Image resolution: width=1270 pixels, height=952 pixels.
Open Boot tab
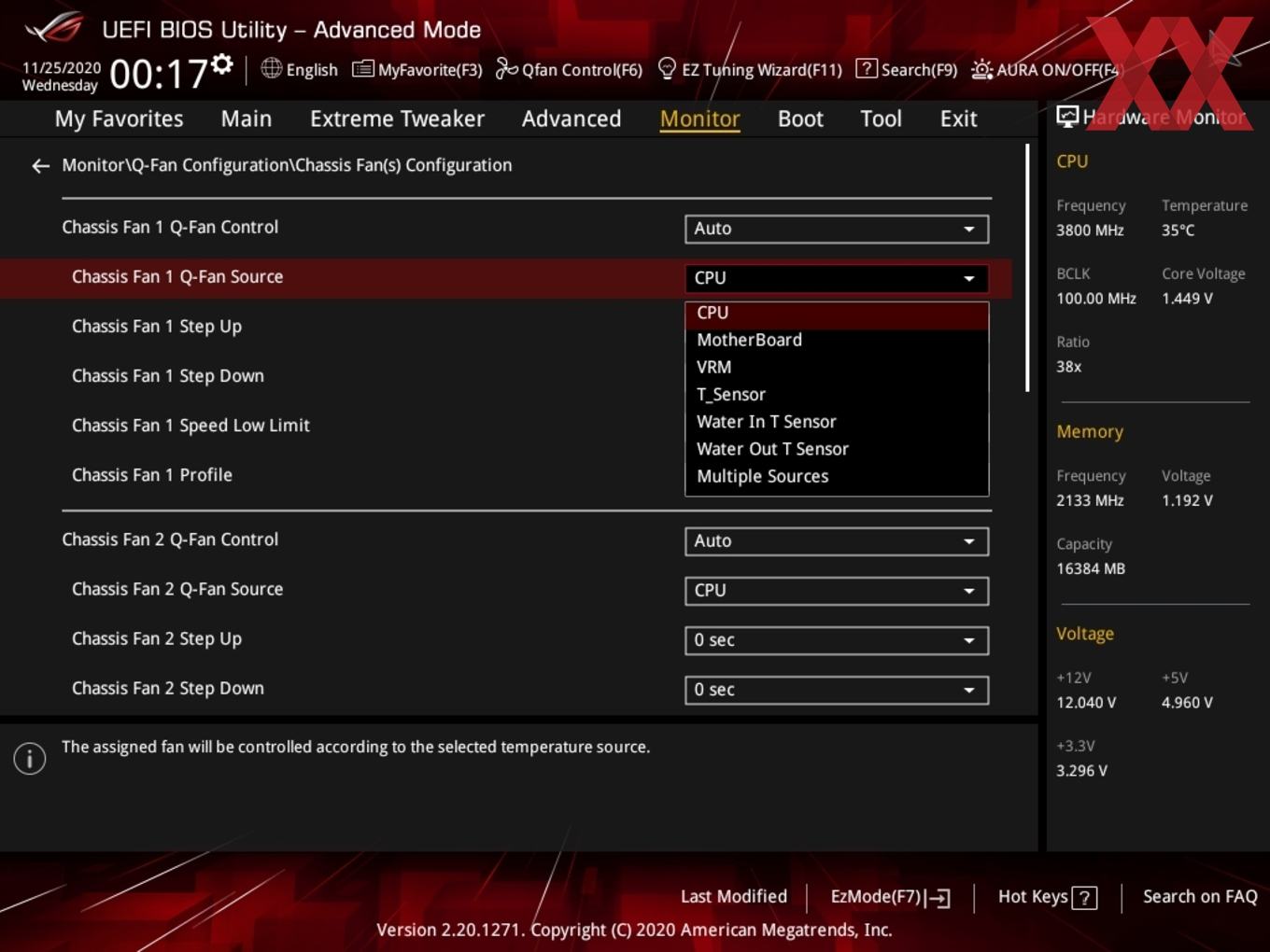[800, 119]
